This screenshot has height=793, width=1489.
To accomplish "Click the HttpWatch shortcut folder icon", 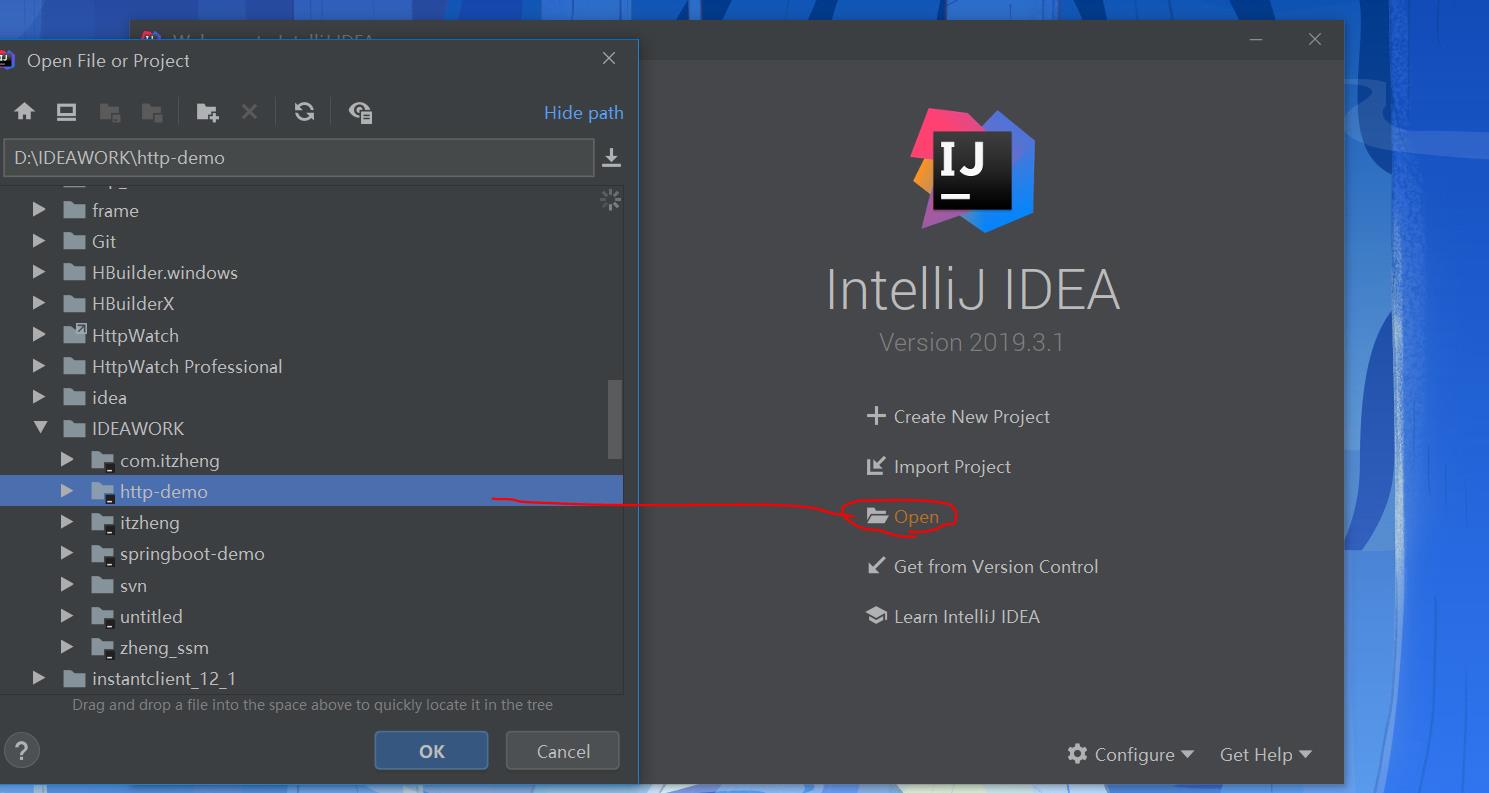I will pyautogui.click(x=74, y=335).
